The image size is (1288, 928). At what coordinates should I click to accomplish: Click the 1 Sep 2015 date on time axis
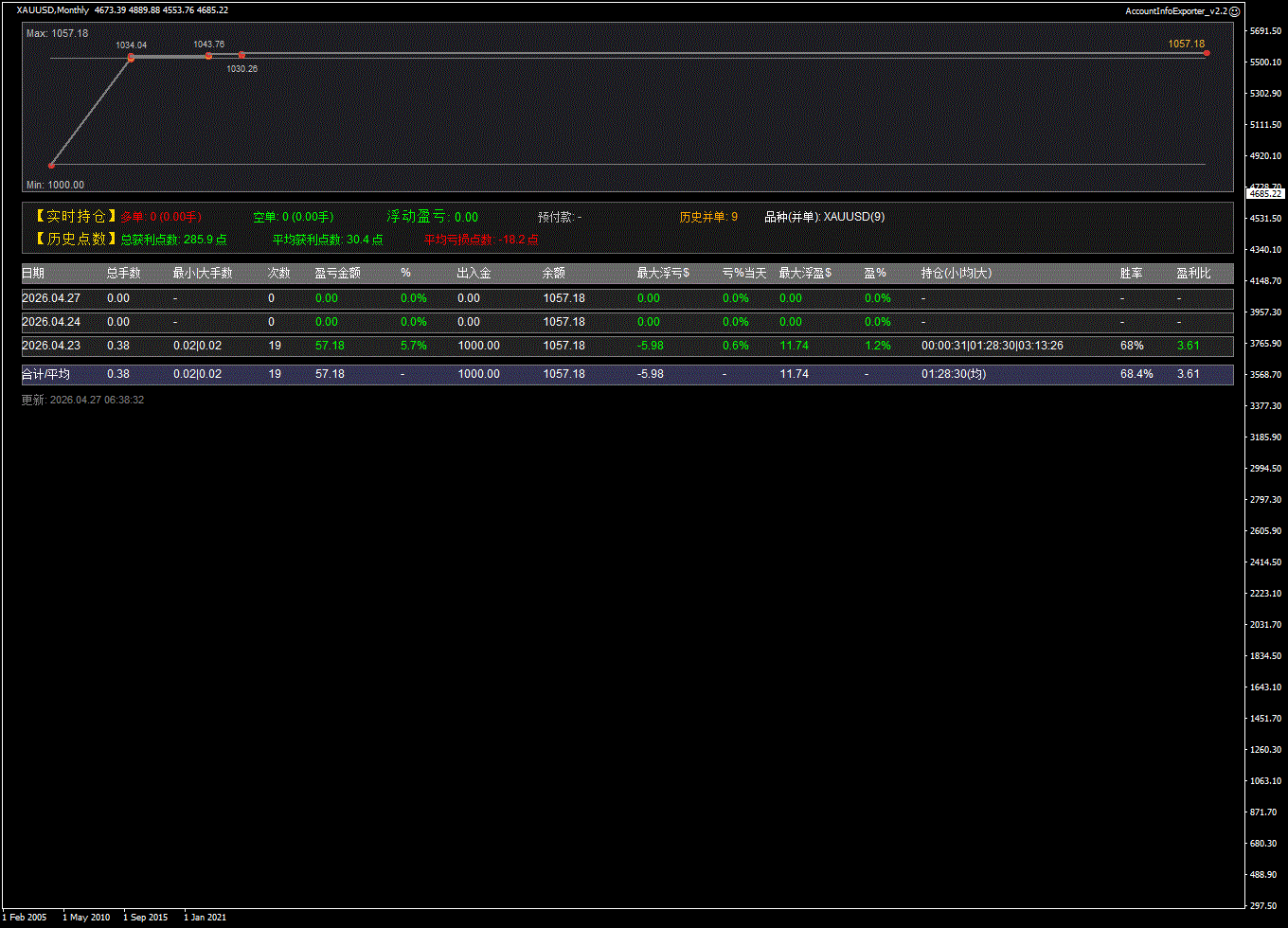(x=145, y=917)
